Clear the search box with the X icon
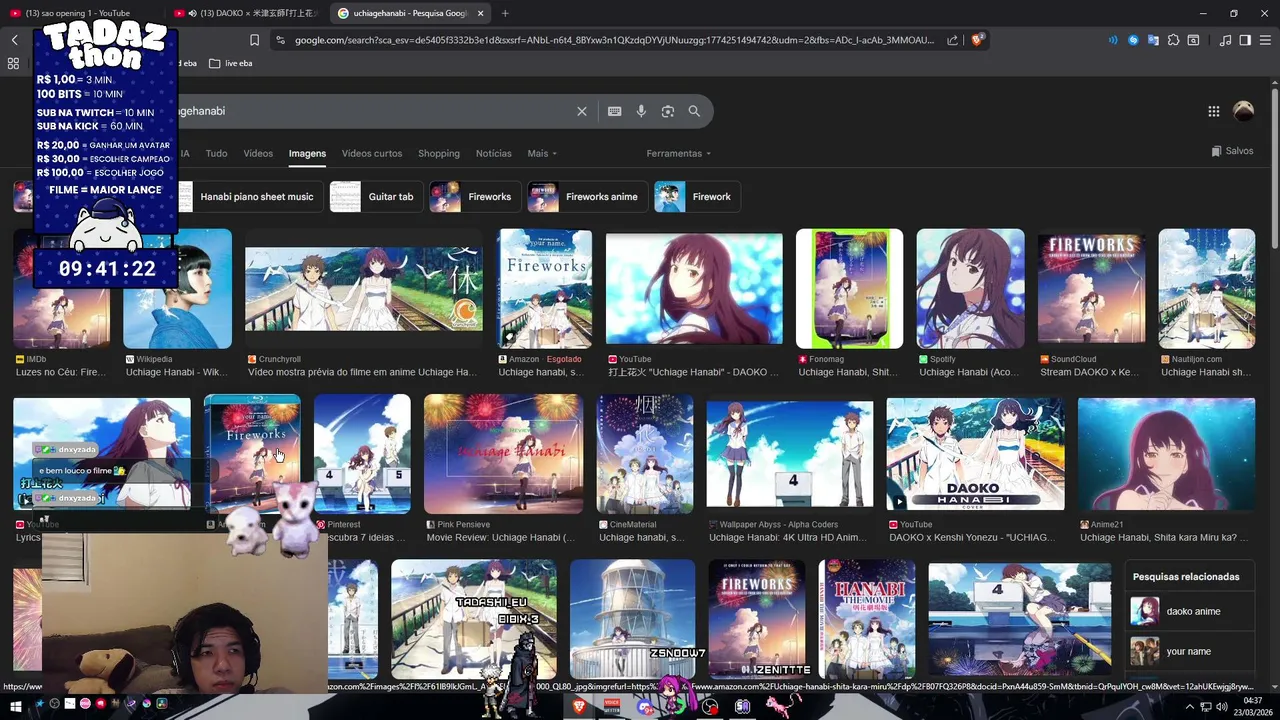 582,111
